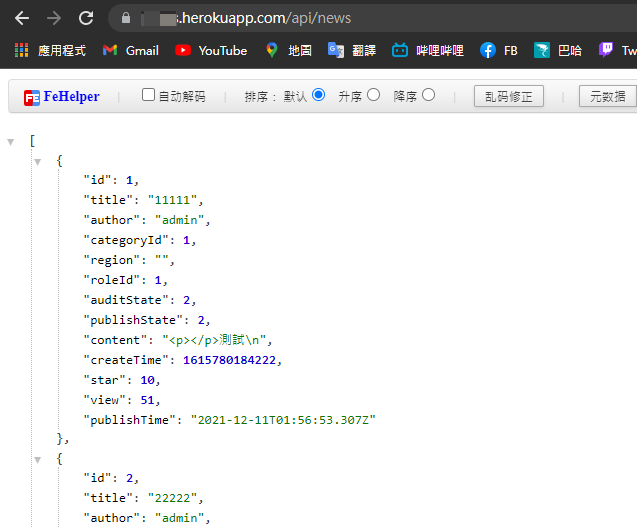The image size is (637, 527).
Task: Open the Twitch bookmark
Action: coord(618,50)
